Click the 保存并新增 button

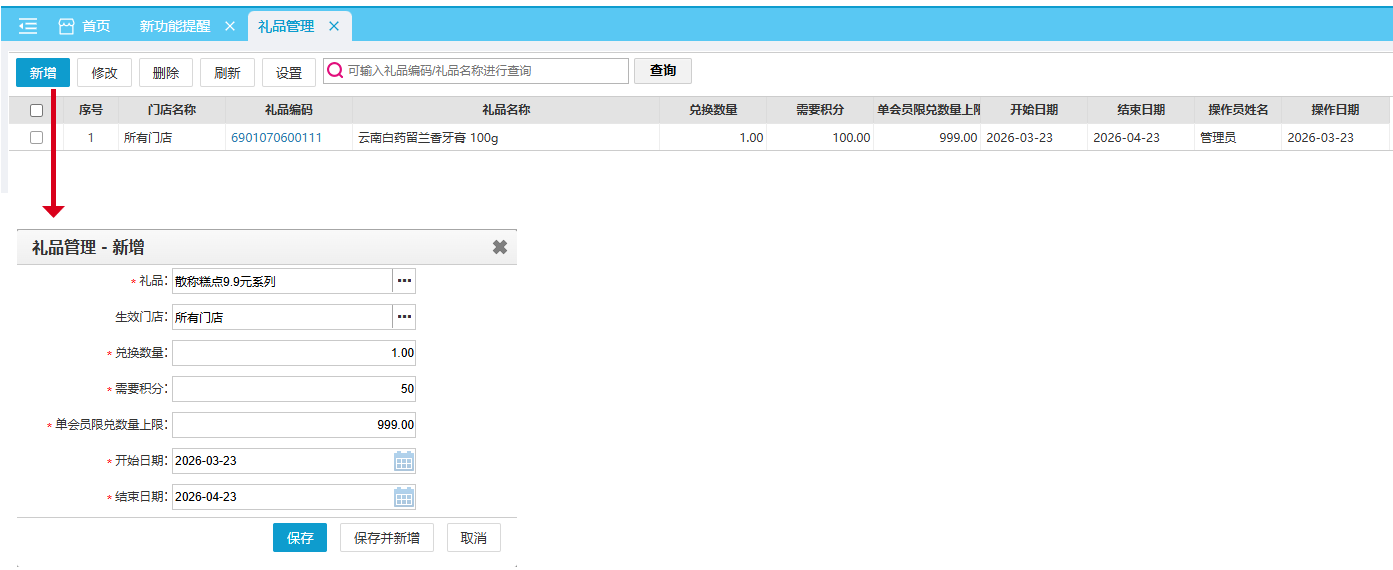coord(387,538)
